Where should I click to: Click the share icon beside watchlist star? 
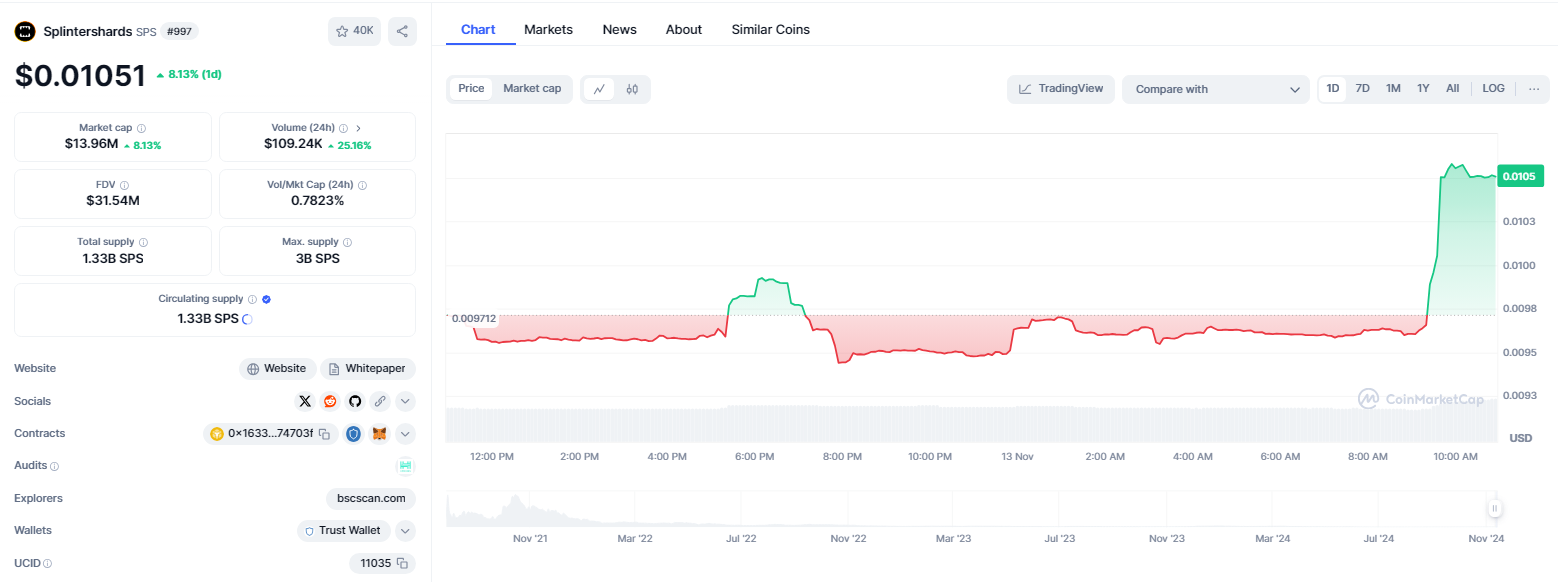[x=402, y=31]
